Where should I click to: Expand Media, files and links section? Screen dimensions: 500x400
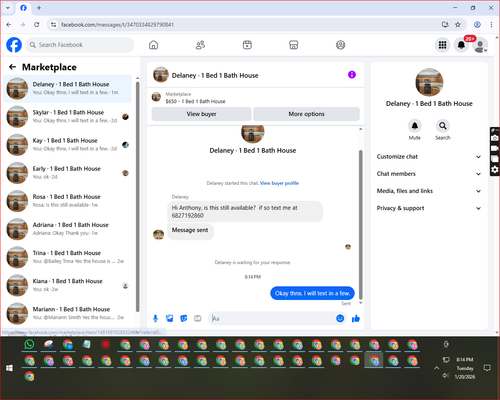(x=429, y=191)
